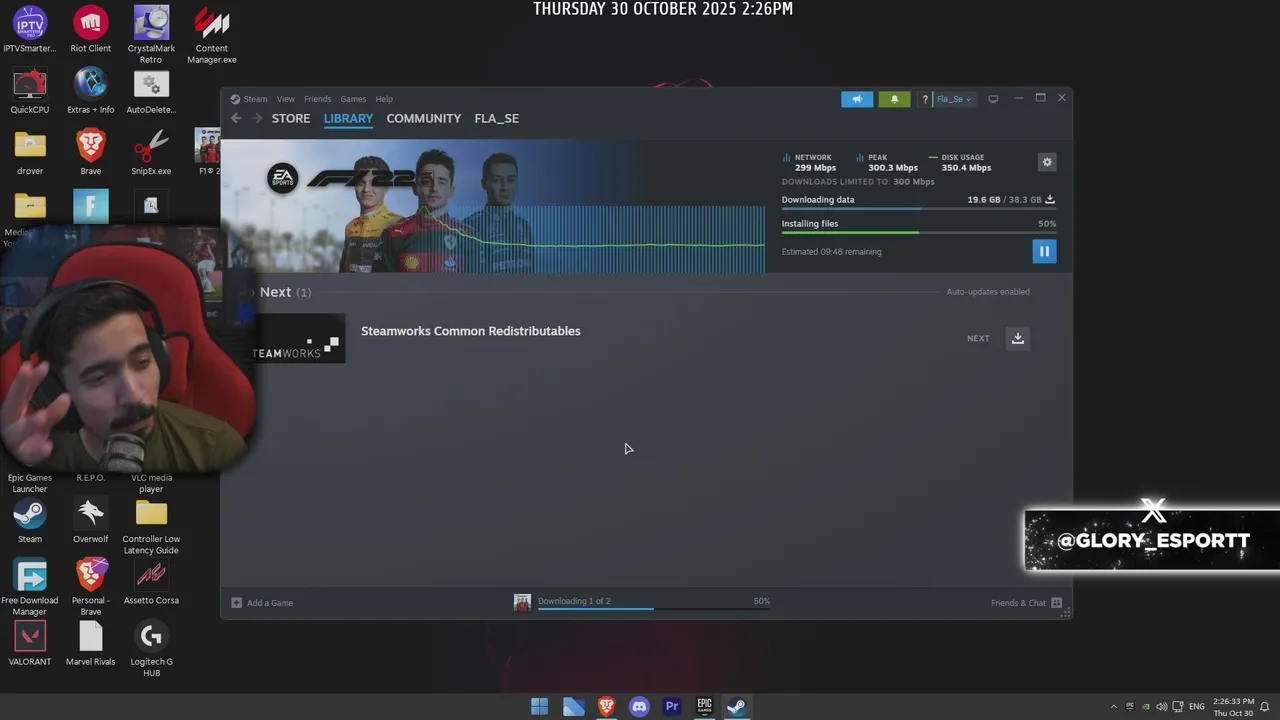This screenshot has height=720, width=1280.
Task: Click DISK USAGE 350.4 Mbps stat
Action: [961, 162]
